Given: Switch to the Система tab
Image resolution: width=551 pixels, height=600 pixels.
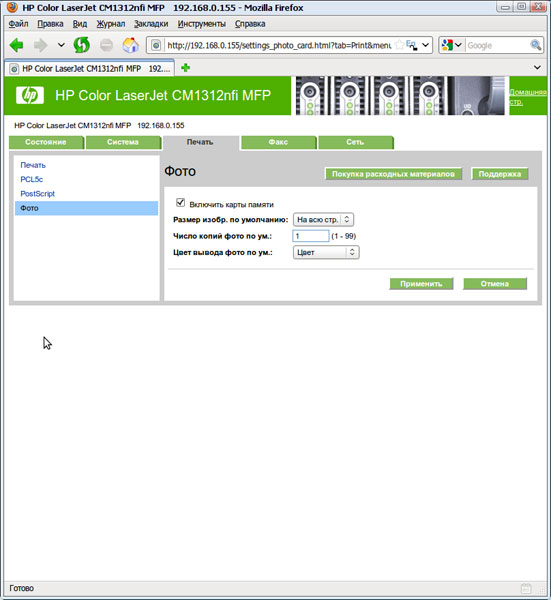Looking at the screenshot, I should (x=123, y=142).
